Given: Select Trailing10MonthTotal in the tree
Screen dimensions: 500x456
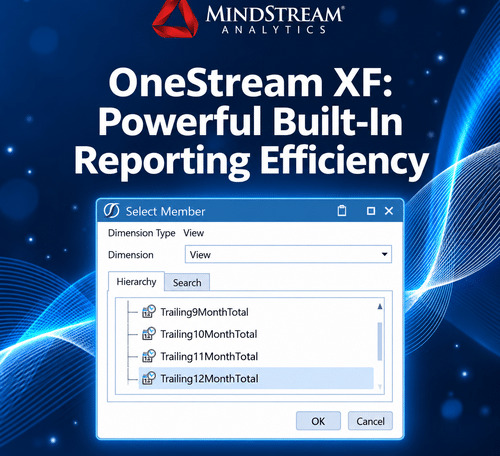Looking at the screenshot, I should (209, 334).
